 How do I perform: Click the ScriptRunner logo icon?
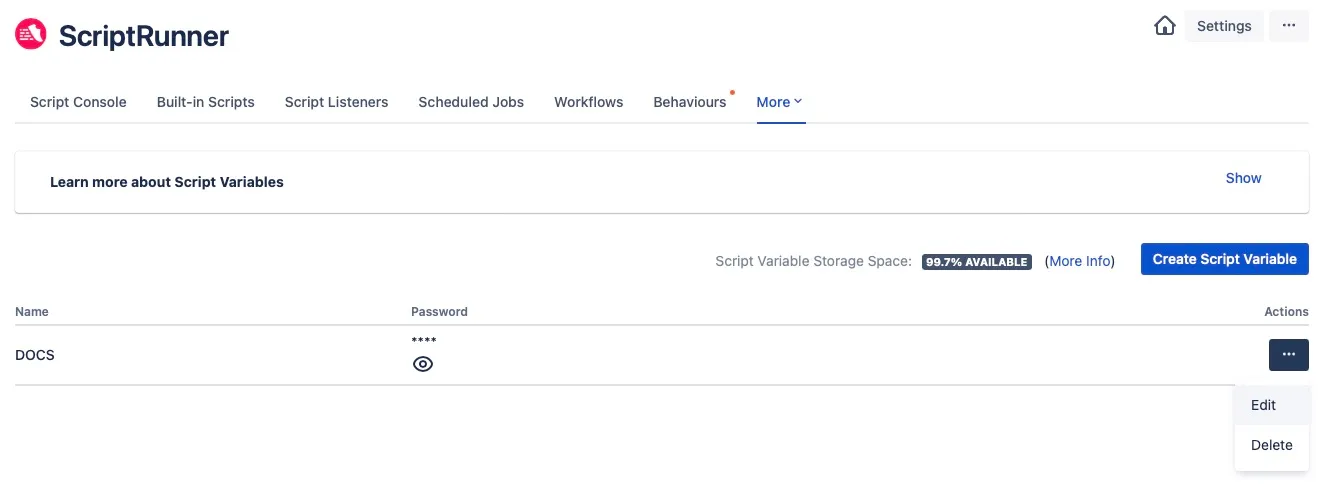(x=31, y=36)
